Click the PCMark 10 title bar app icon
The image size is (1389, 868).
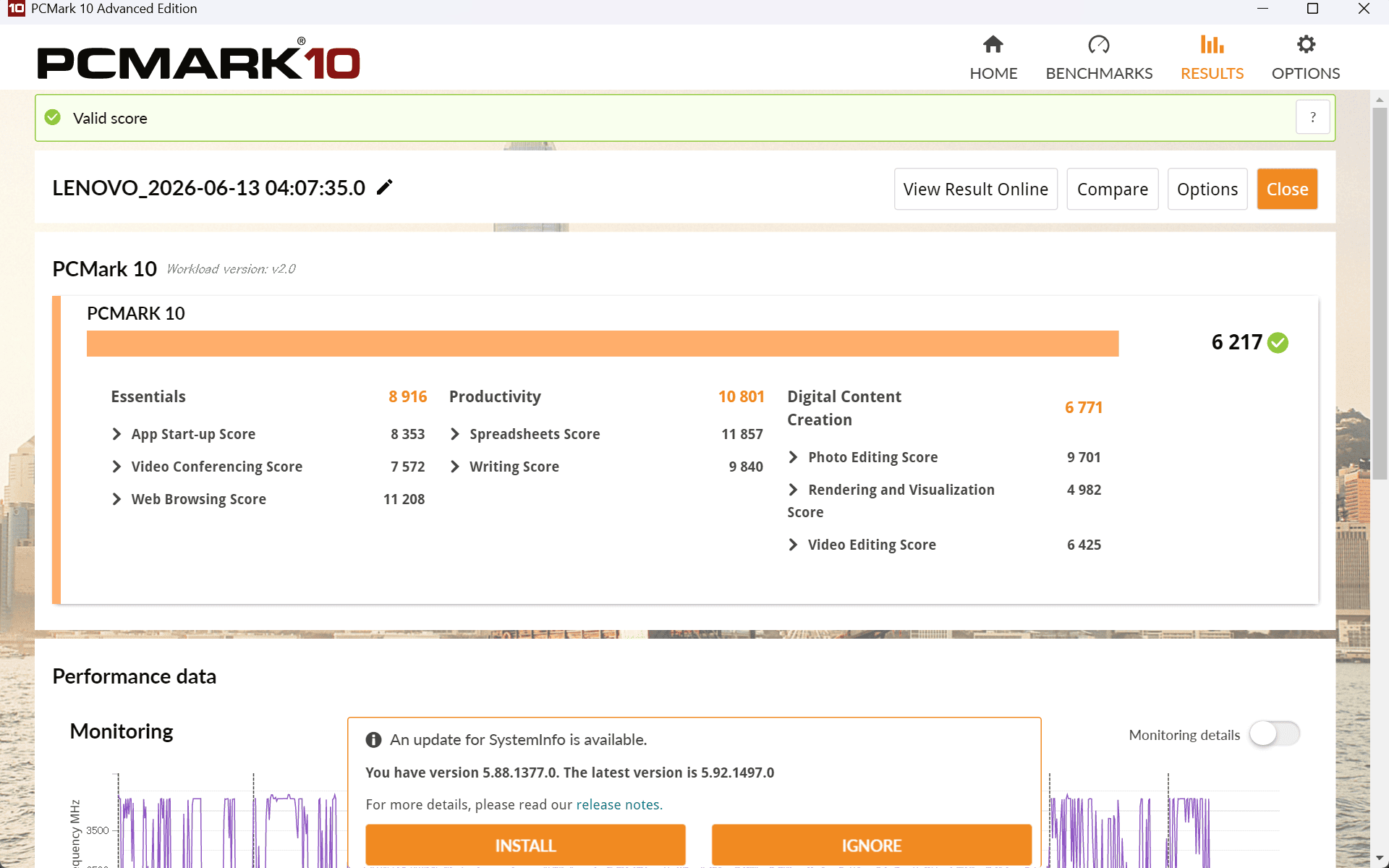[x=16, y=9]
